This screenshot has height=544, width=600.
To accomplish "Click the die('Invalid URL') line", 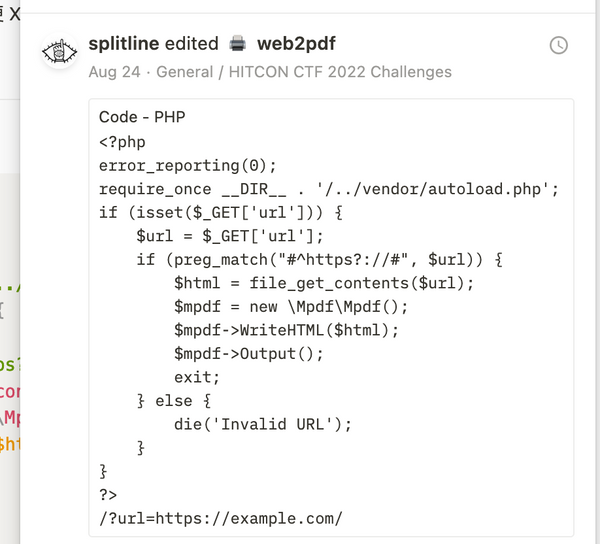I will coord(262,424).
